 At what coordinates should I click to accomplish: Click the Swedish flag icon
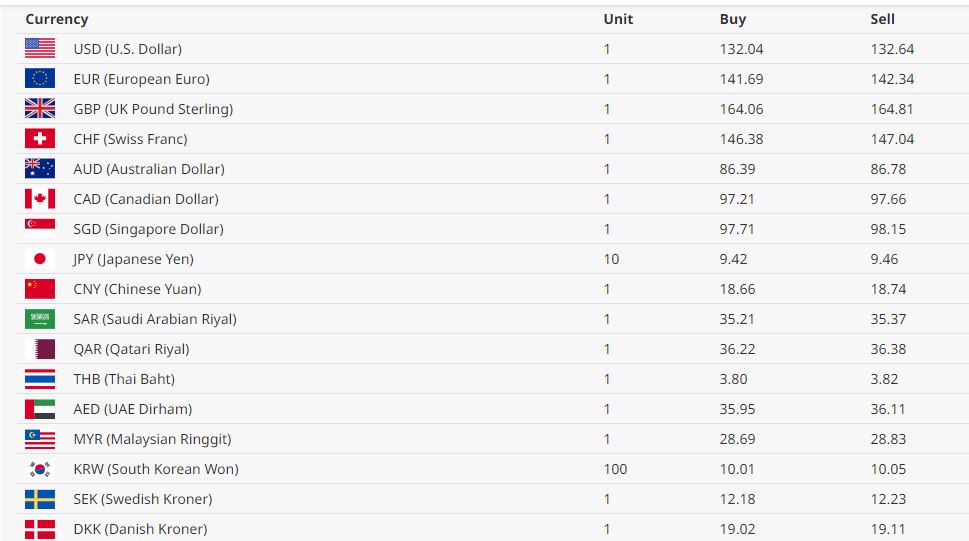pyautogui.click(x=40, y=498)
